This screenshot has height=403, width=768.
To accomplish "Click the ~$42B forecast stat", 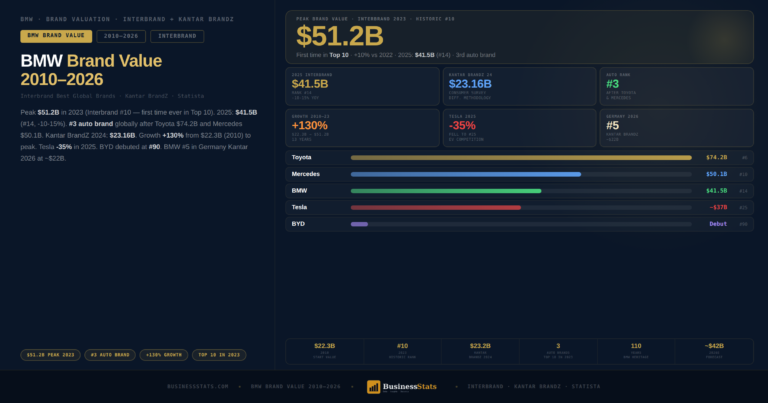I will [714, 351].
